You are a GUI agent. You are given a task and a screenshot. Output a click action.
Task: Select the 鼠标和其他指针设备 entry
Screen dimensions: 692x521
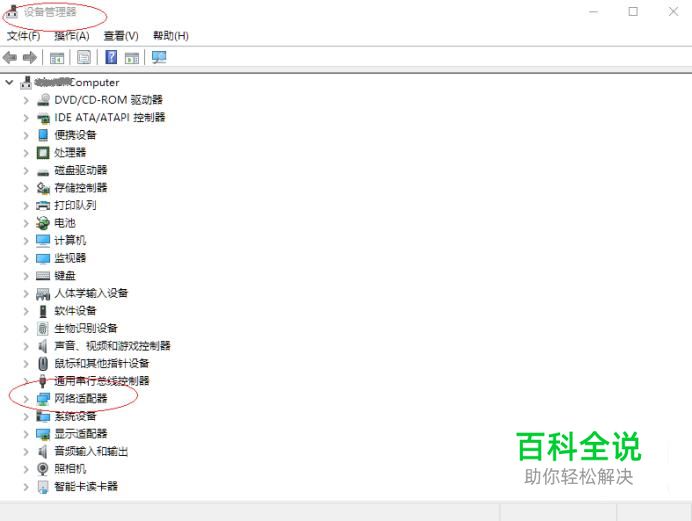[x=102, y=363]
